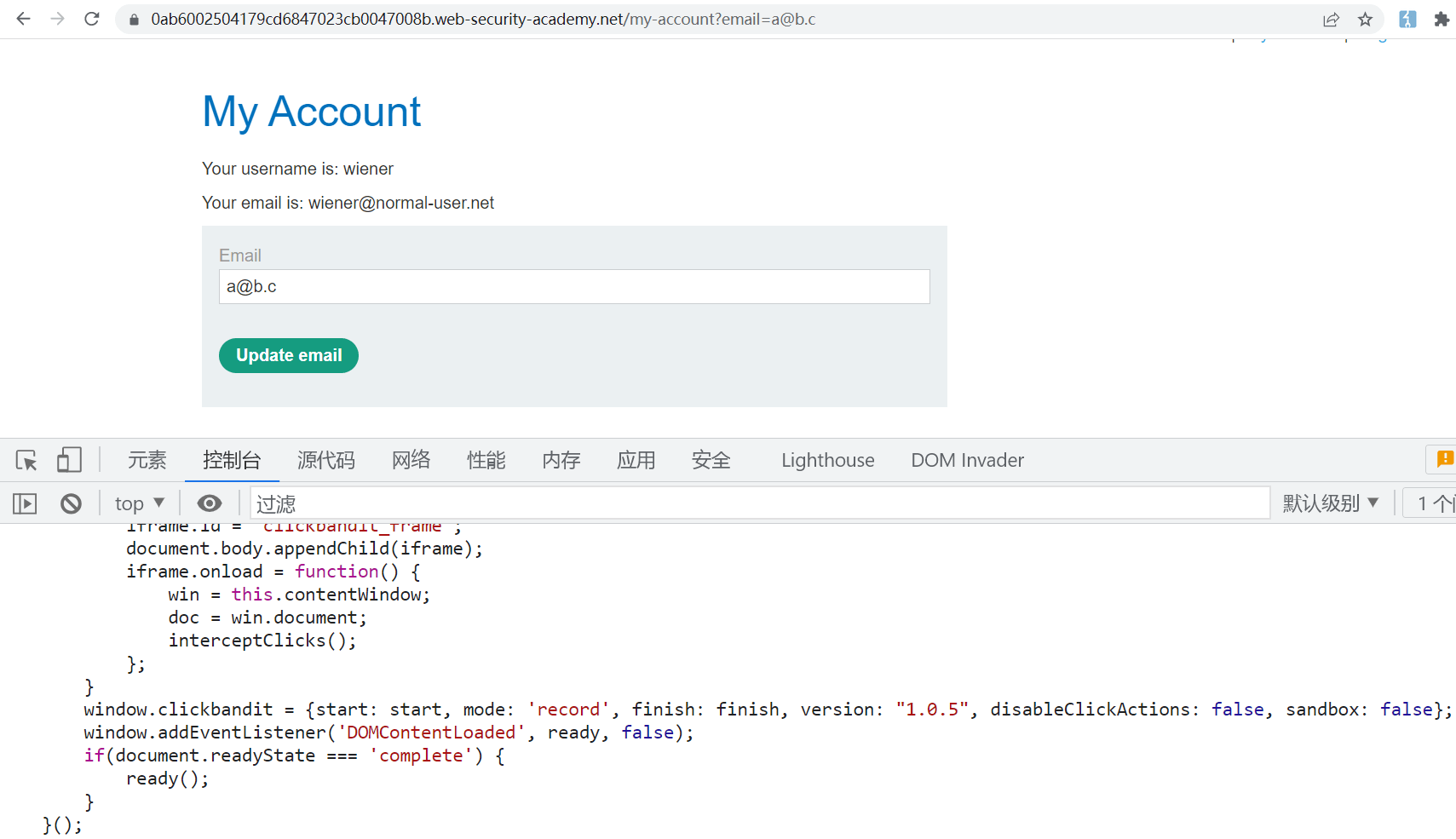
Task: Bookmark this page with the star icon
Action: point(1365,20)
